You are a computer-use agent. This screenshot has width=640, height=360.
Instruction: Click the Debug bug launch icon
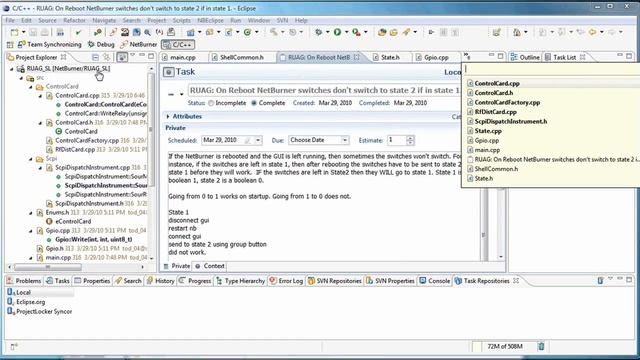tap(319, 32)
